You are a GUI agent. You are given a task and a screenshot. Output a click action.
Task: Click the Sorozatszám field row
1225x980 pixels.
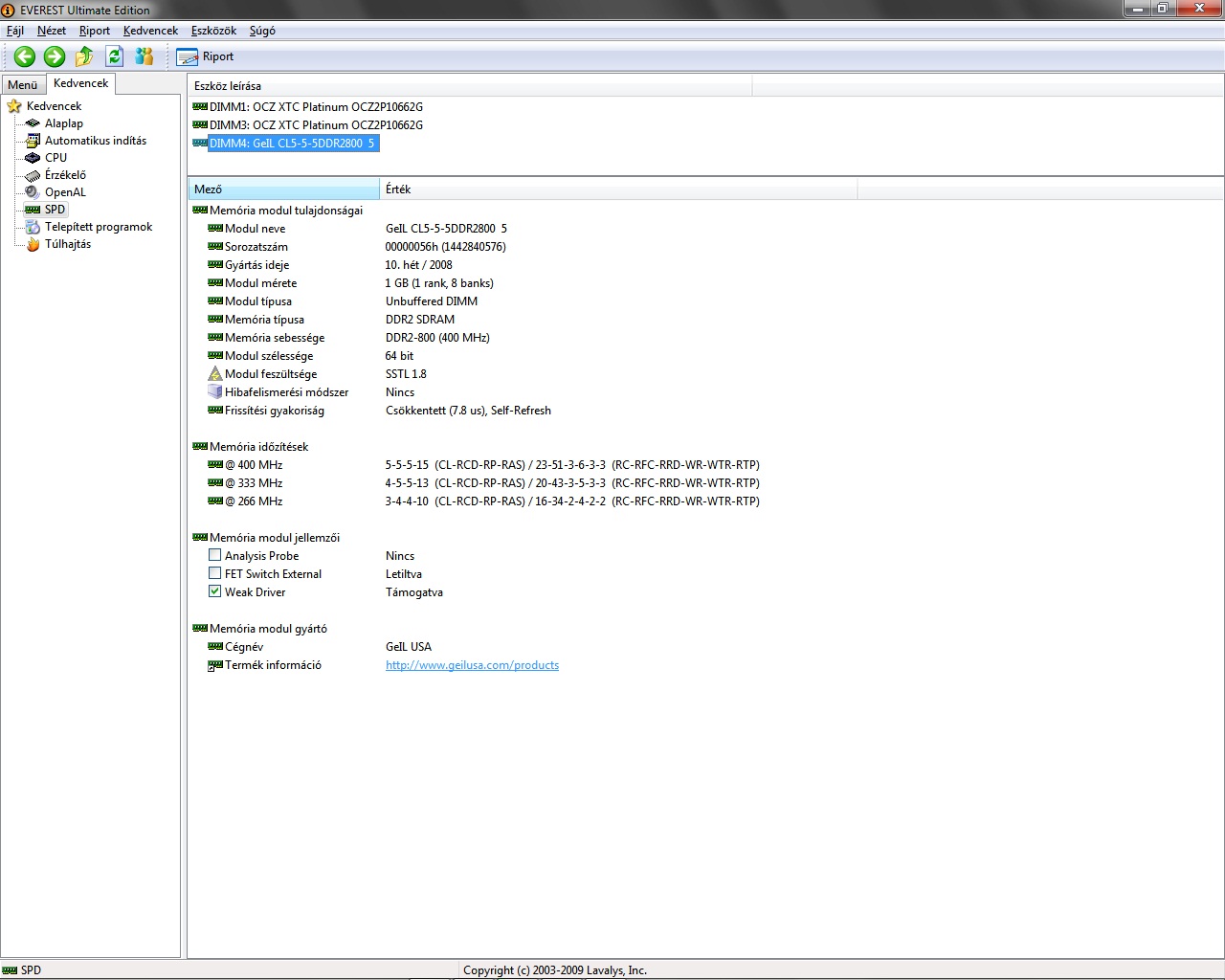[x=357, y=247]
